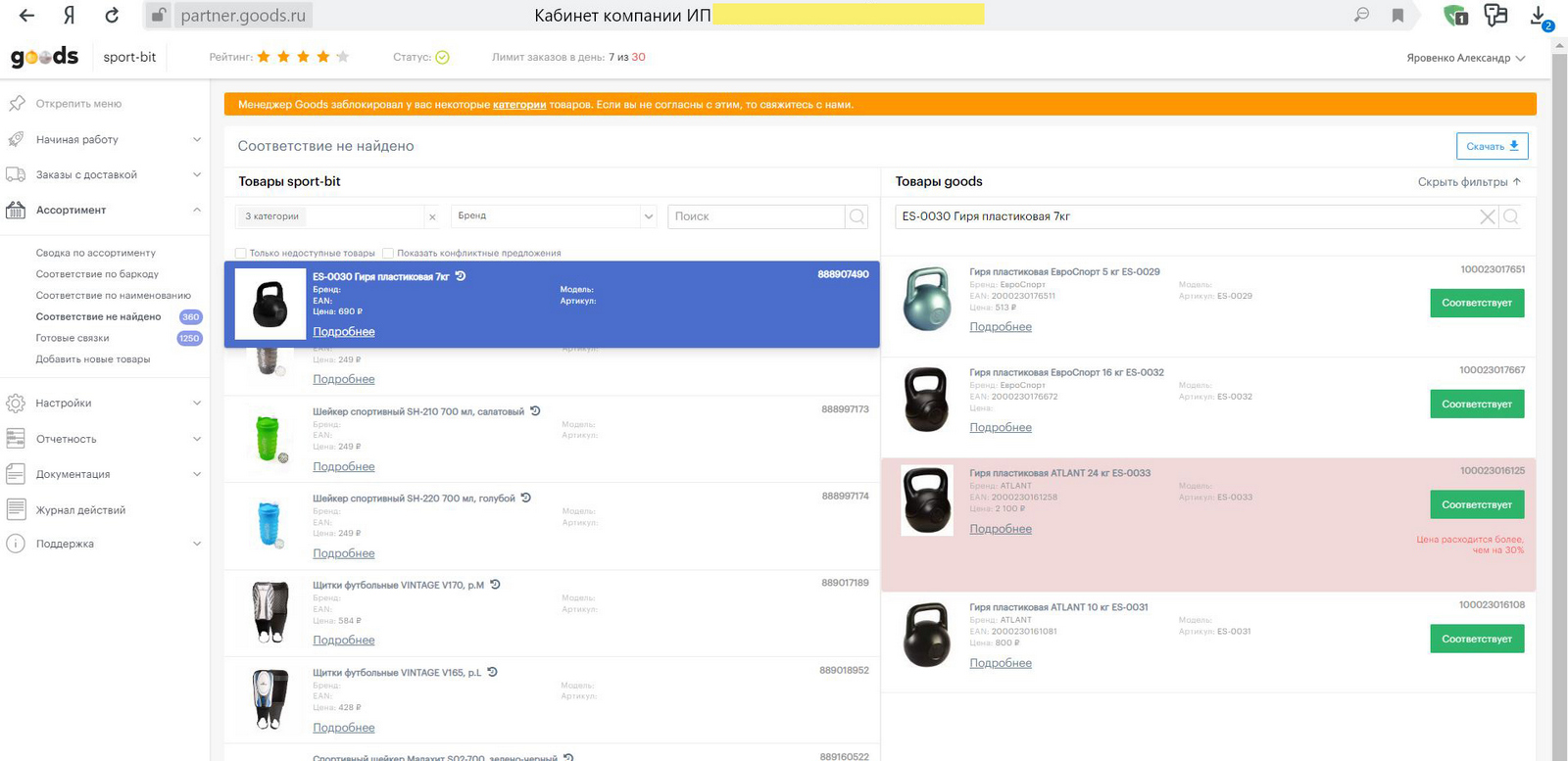Expand the Заказы с доставкой section

pos(197,174)
